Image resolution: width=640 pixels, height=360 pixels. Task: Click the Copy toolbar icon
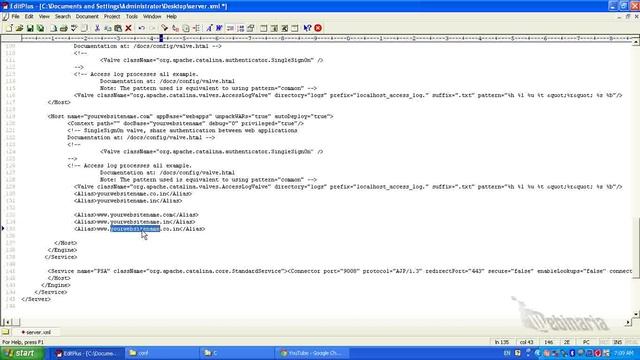tap(108, 28)
